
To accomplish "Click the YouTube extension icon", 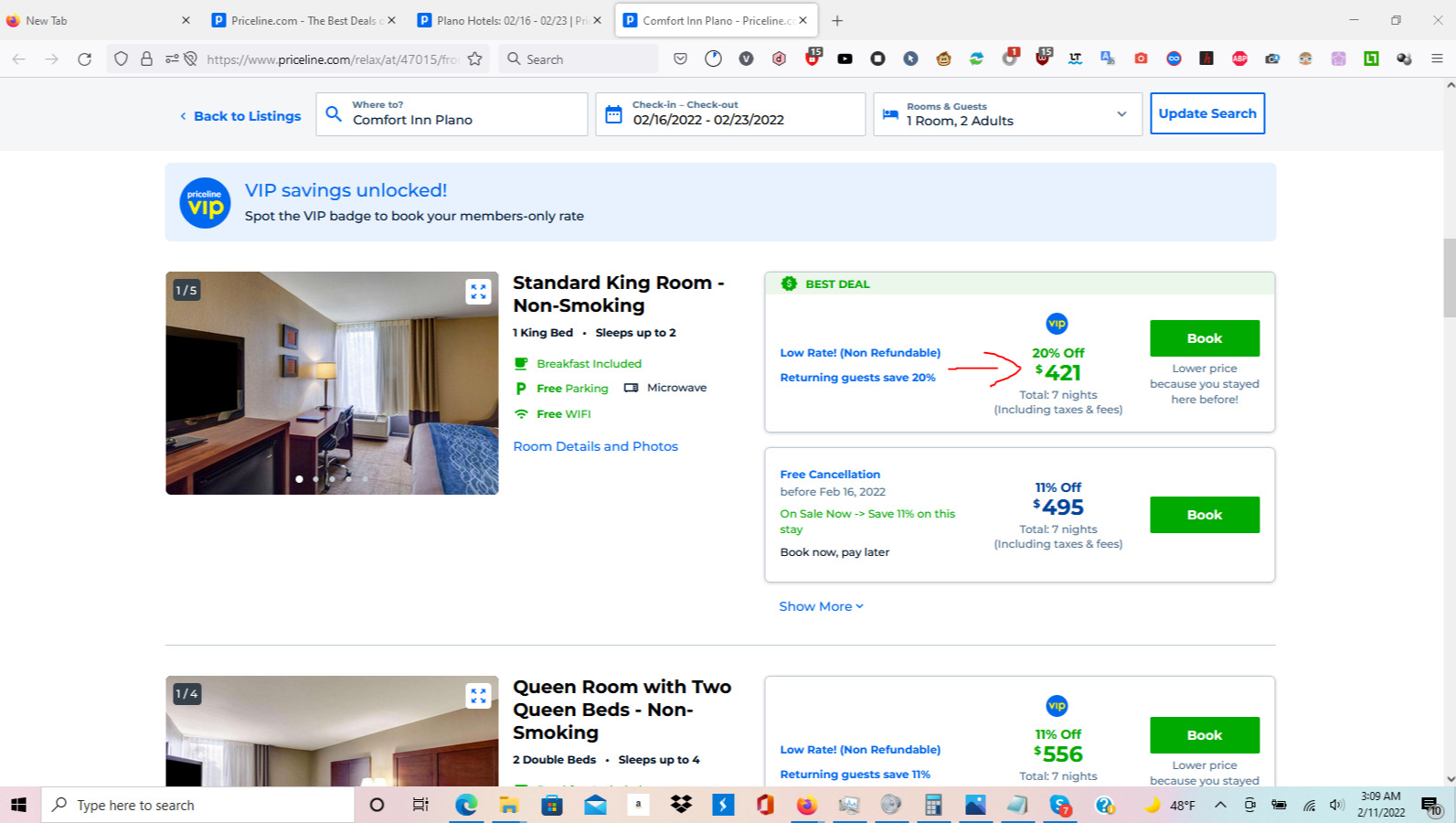I will [x=845, y=59].
